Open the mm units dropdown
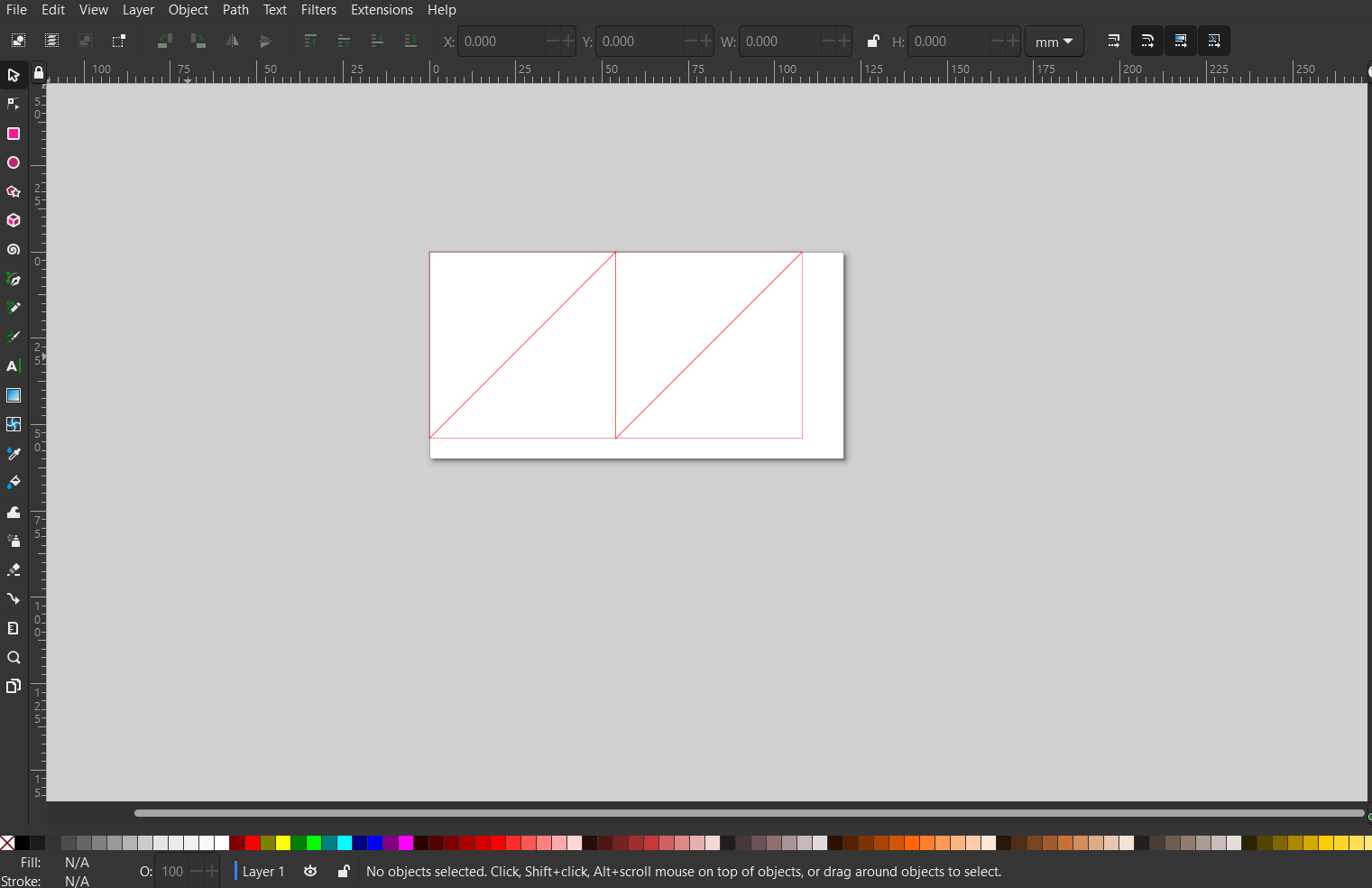The height and width of the screenshot is (888, 1372). click(1054, 42)
